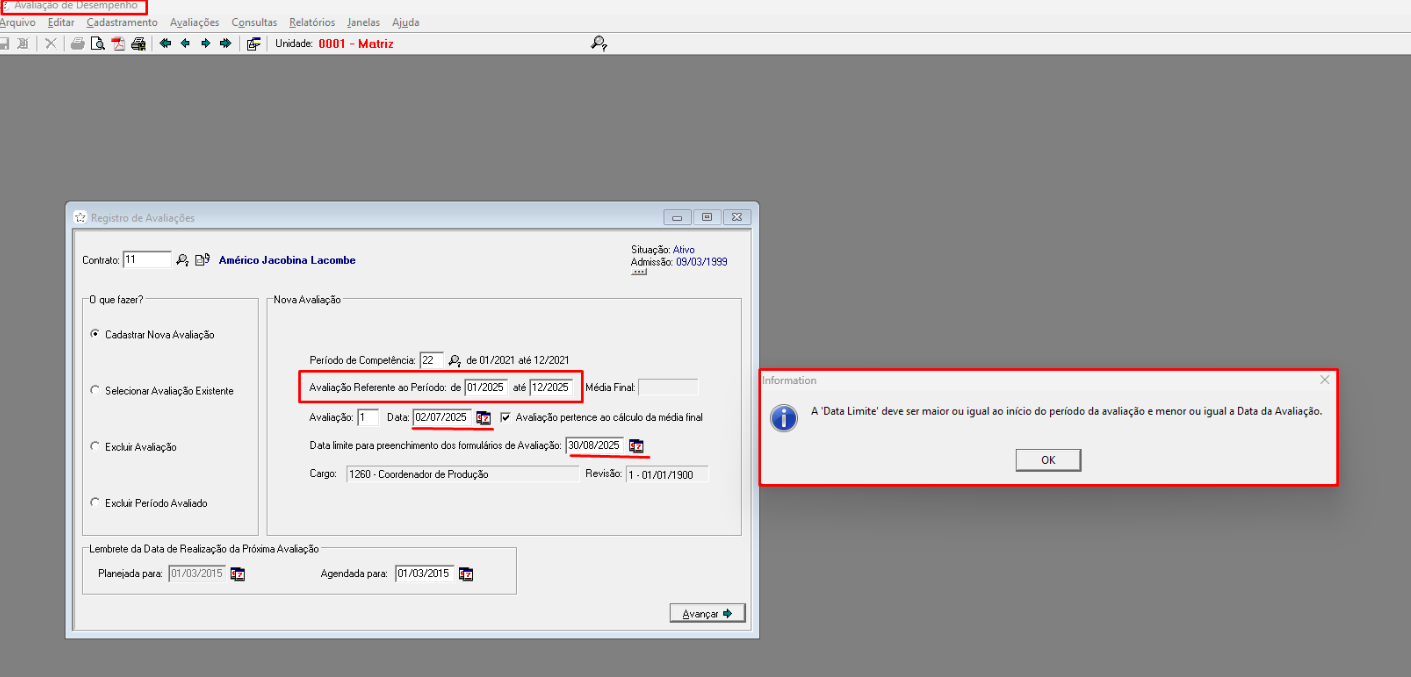Go to the last record arrow

point(225,43)
